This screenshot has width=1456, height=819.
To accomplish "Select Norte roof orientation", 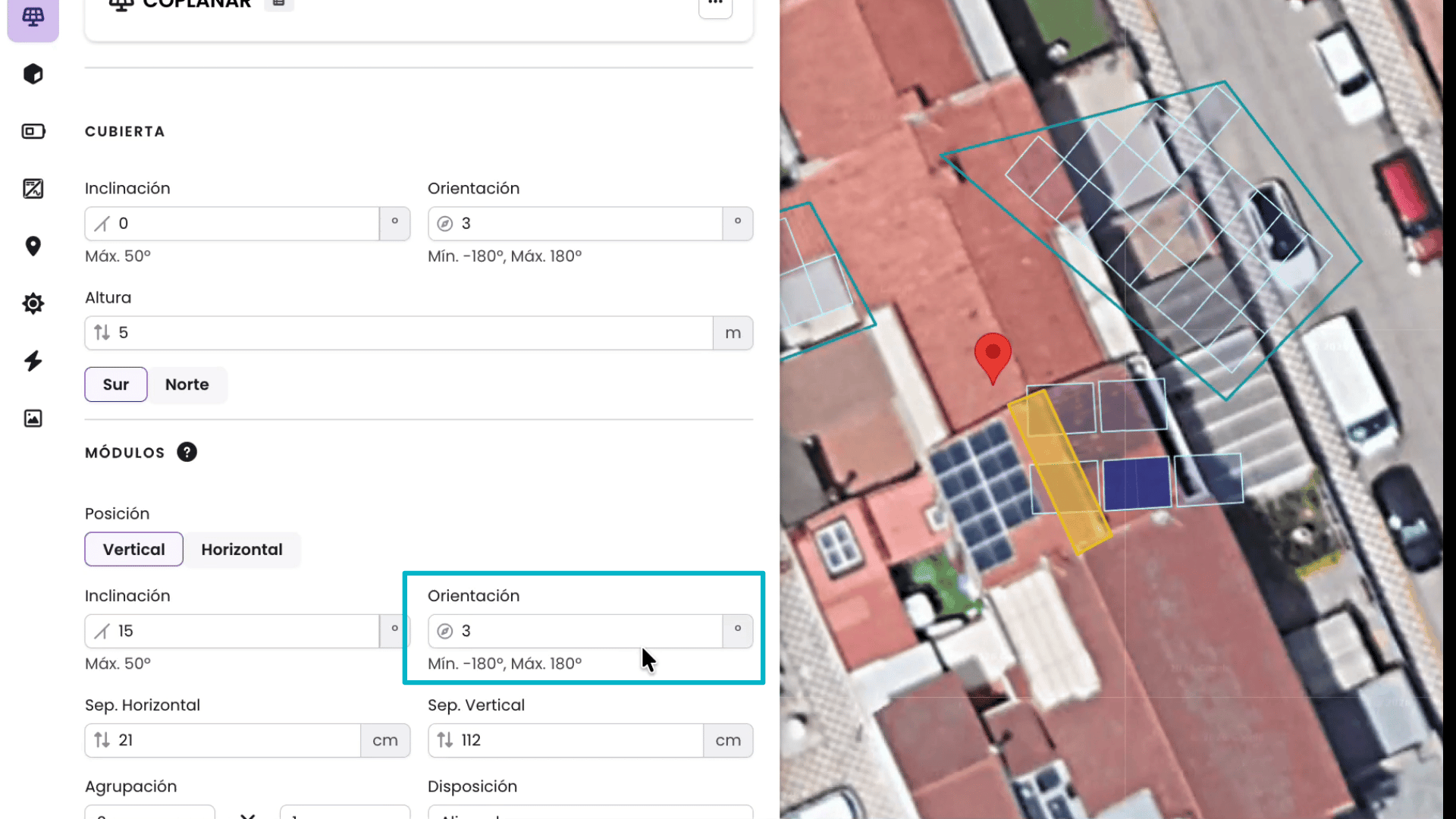I will coord(187,384).
